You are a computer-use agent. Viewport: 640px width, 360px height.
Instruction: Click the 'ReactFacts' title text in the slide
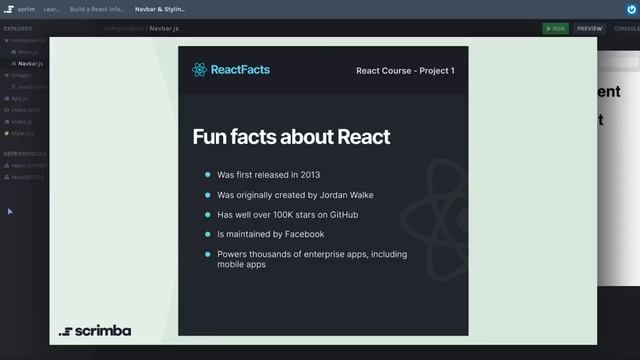240,70
